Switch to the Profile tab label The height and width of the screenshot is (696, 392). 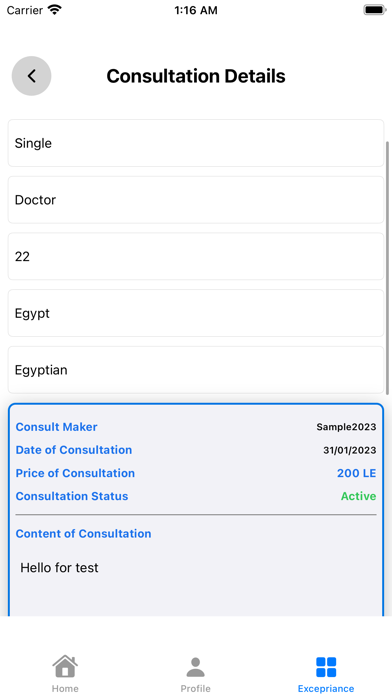click(x=195, y=688)
